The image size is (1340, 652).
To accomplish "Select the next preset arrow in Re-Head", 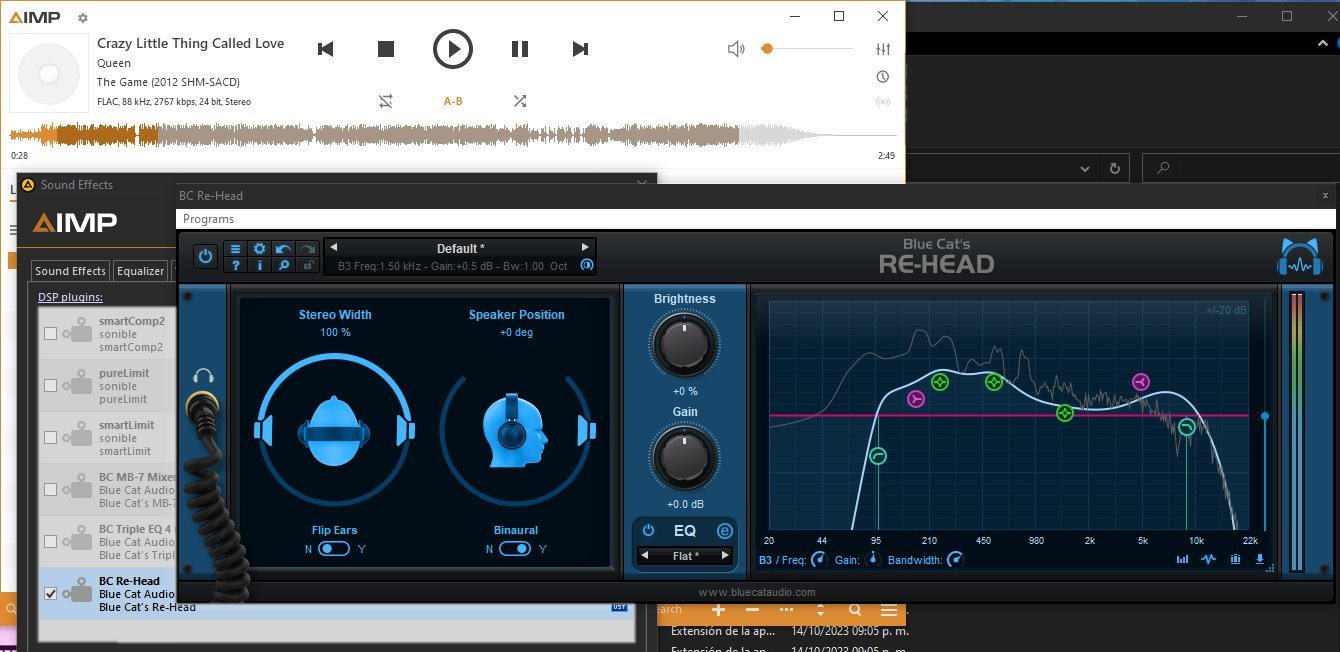I will point(586,248).
